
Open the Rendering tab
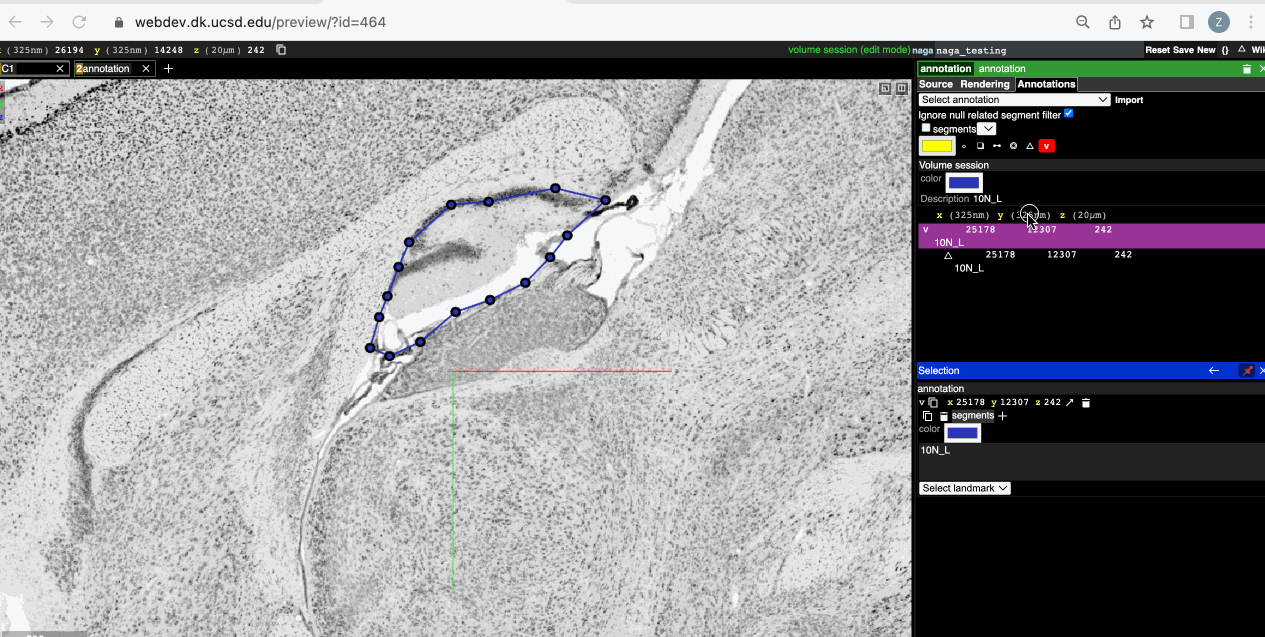985,85
